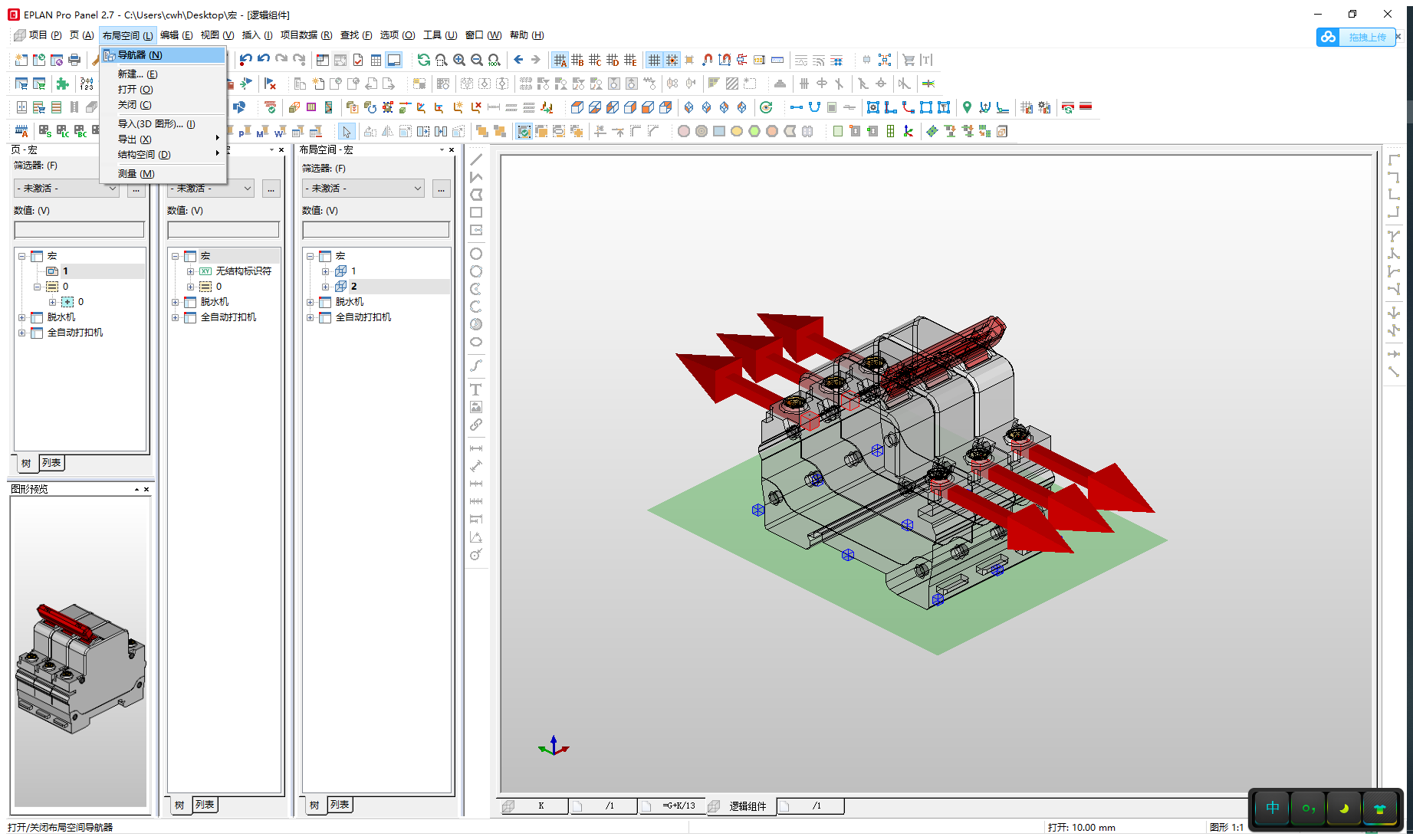Toggle the grid display button
Screen dimensions: 1413x840
click(x=654, y=60)
